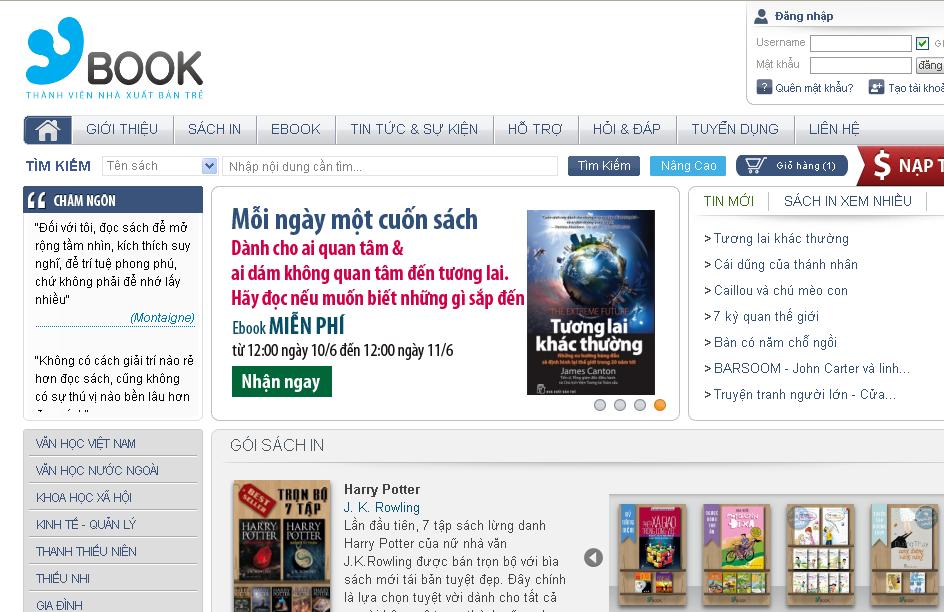Image resolution: width=944 pixels, height=612 pixels.
Task: Toggle remember-me checkbox beside Username field
Action: coord(922,42)
